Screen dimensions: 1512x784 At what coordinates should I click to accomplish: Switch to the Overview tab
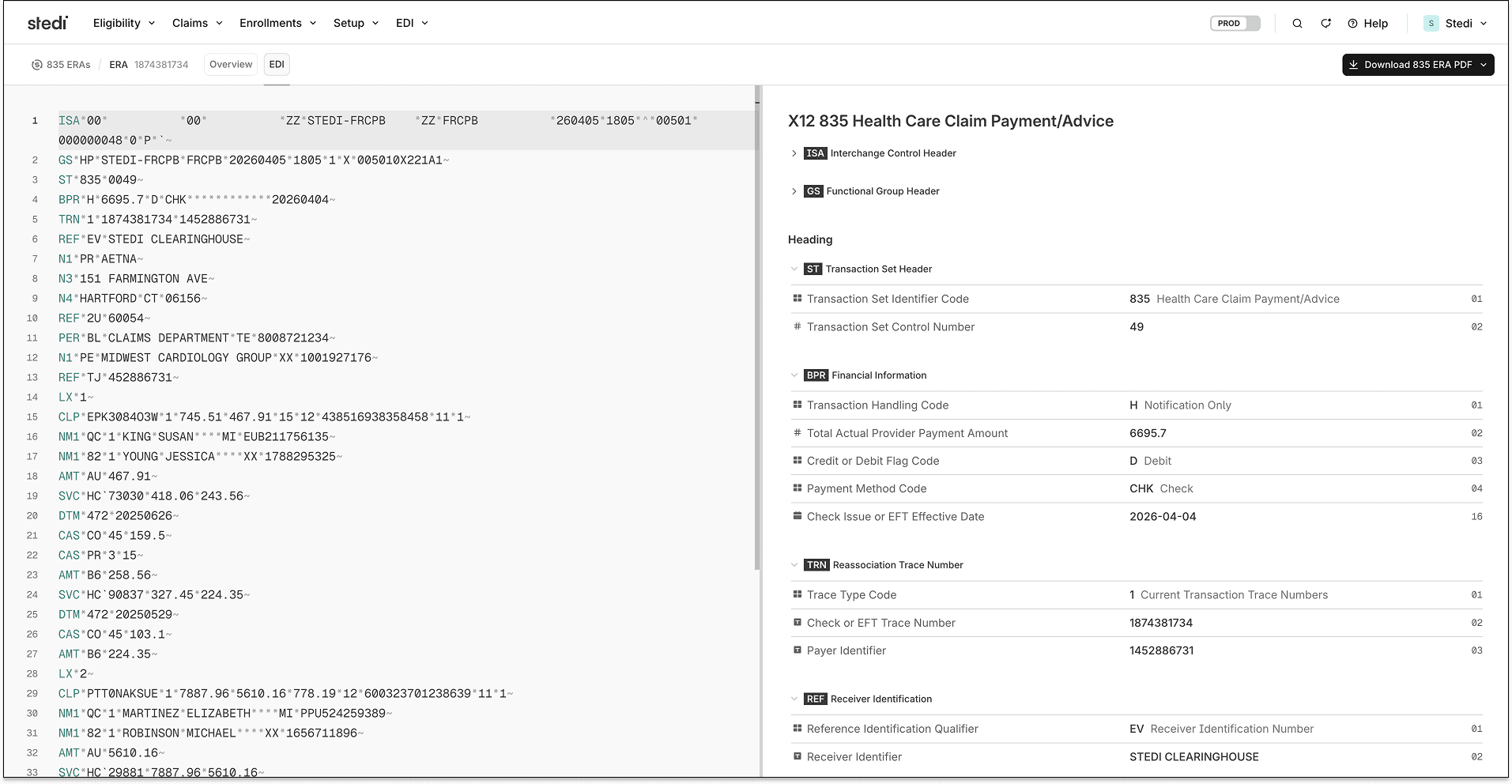point(231,65)
